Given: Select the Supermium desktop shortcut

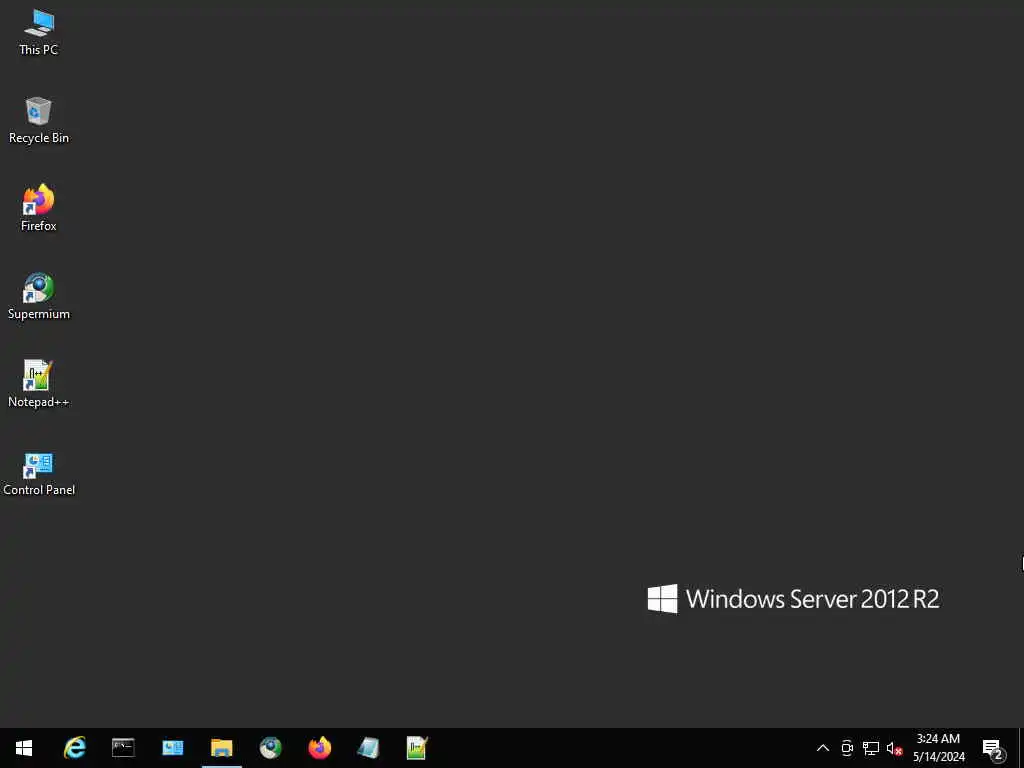Looking at the screenshot, I should [39, 297].
